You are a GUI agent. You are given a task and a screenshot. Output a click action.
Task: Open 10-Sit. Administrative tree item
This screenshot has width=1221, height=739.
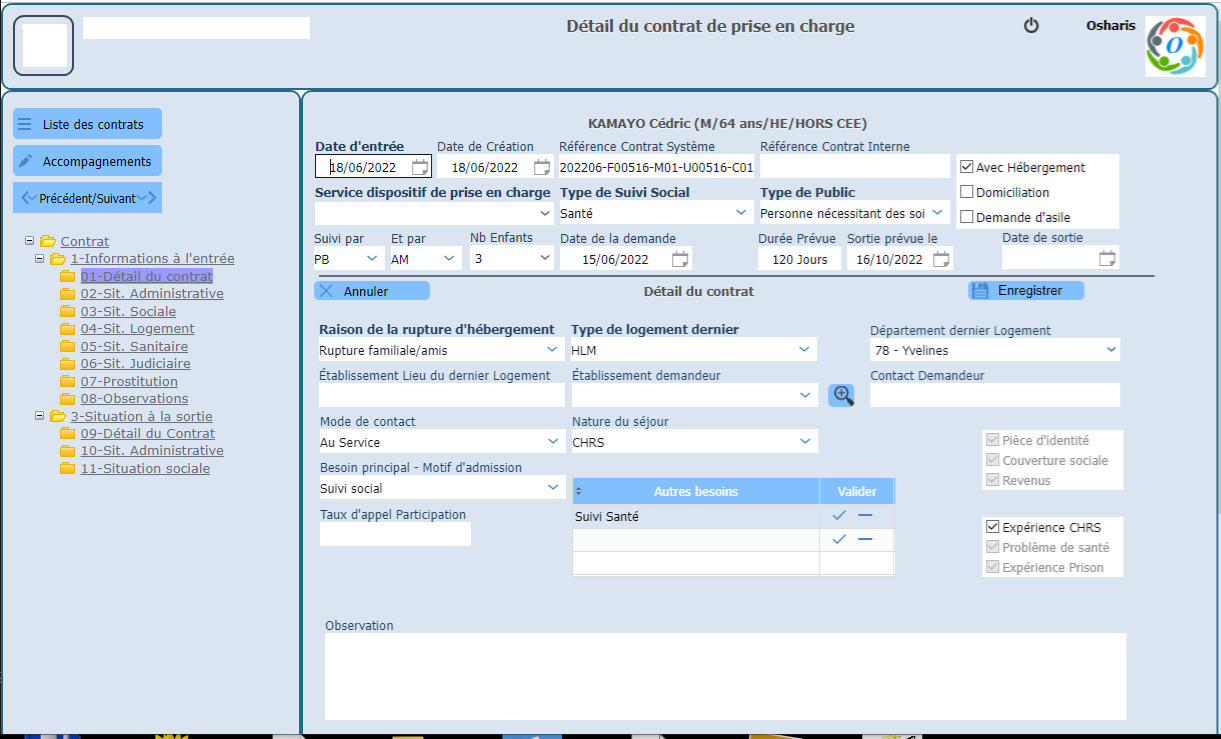tap(152, 451)
